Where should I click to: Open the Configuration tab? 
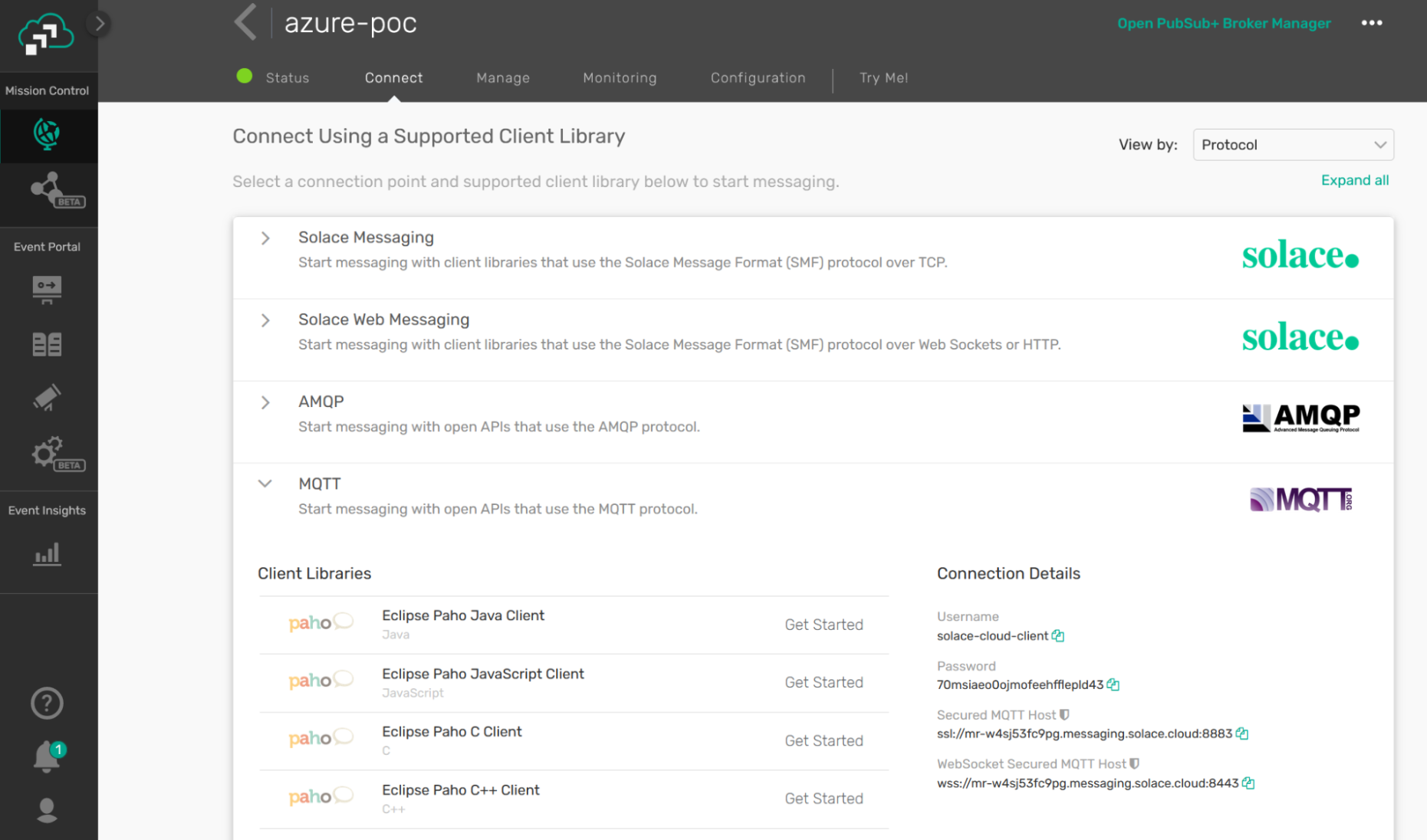tap(758, 77)
